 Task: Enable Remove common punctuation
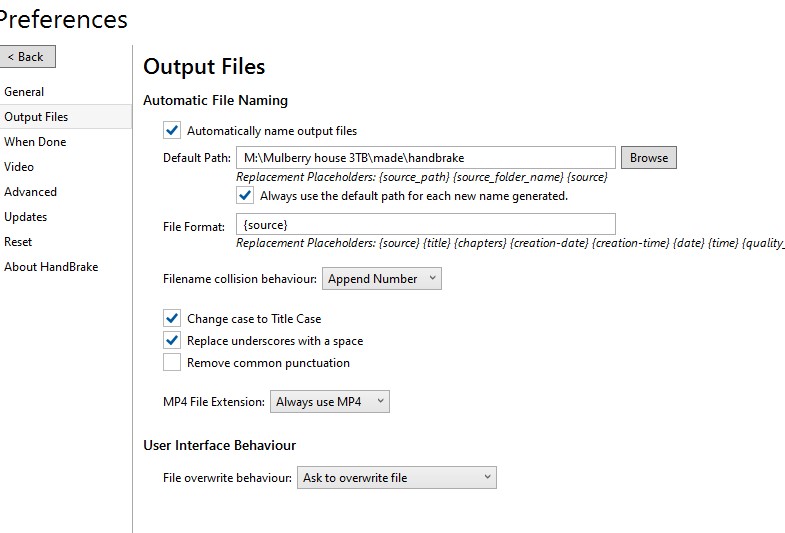tap(172, 362)
